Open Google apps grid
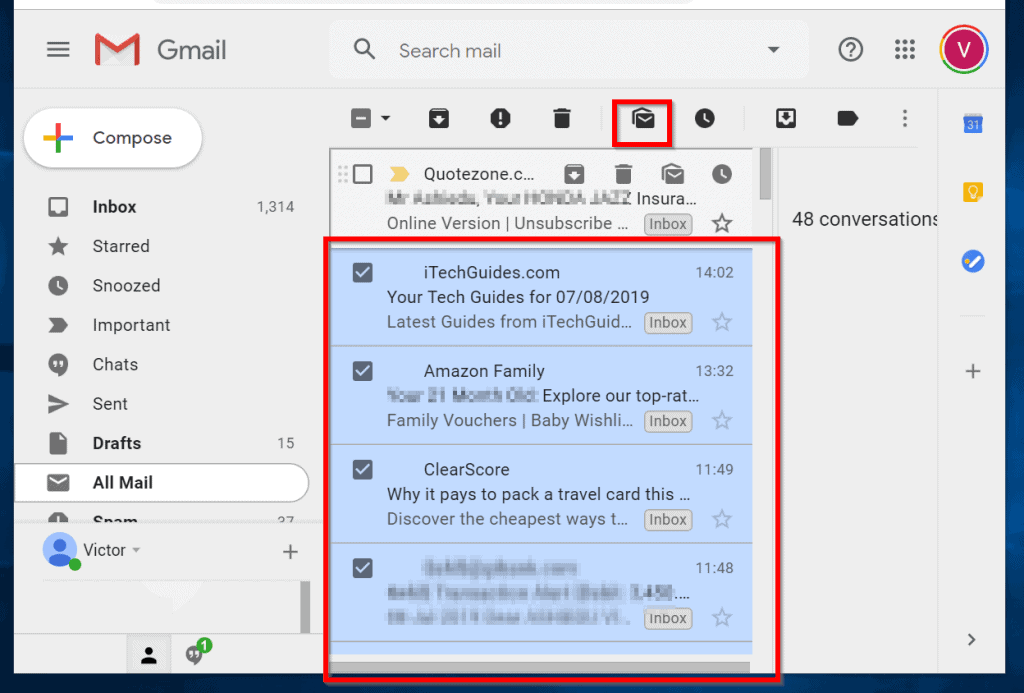The height and width of the screenshot is (693, 1024). tap(904, 50)
